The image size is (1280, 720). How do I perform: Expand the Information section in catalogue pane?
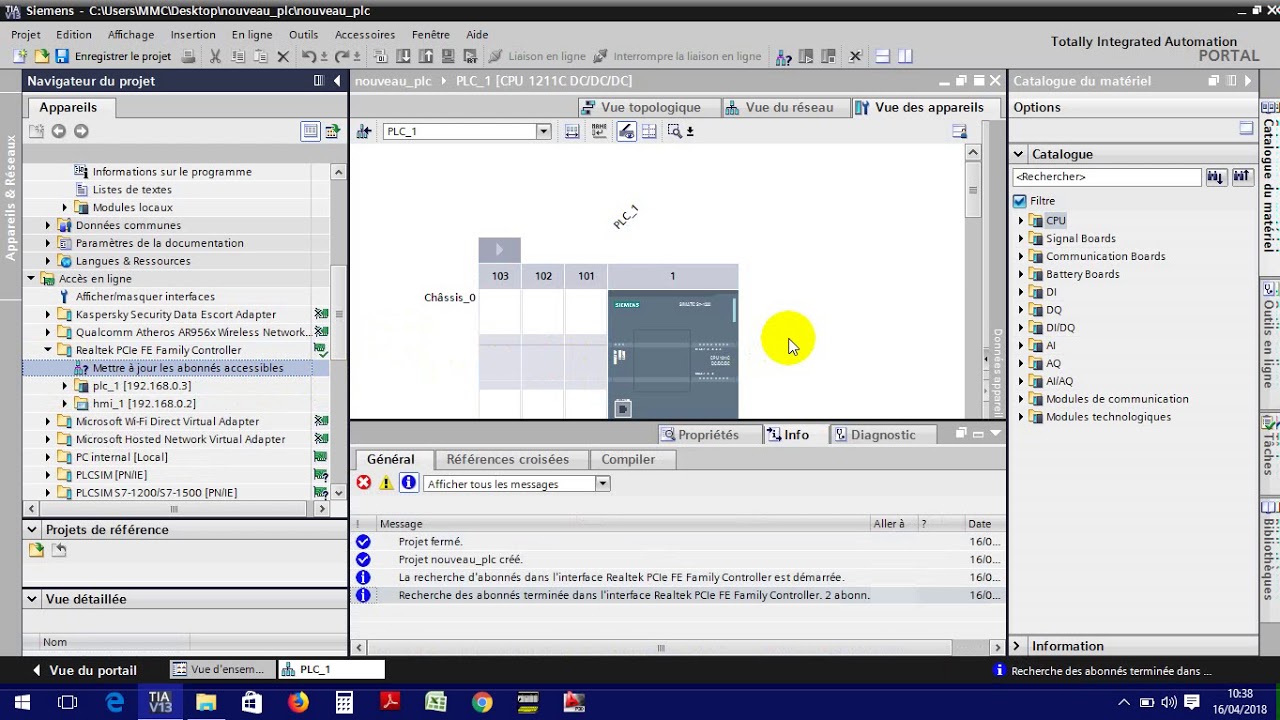coord(1017,646)
